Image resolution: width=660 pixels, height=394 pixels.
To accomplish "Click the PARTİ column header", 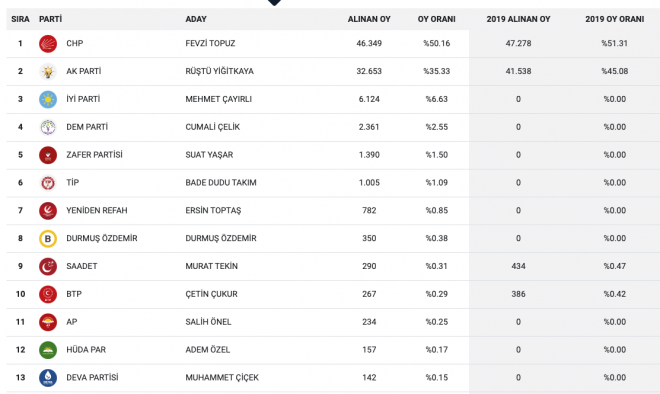I will coord(51,19).
